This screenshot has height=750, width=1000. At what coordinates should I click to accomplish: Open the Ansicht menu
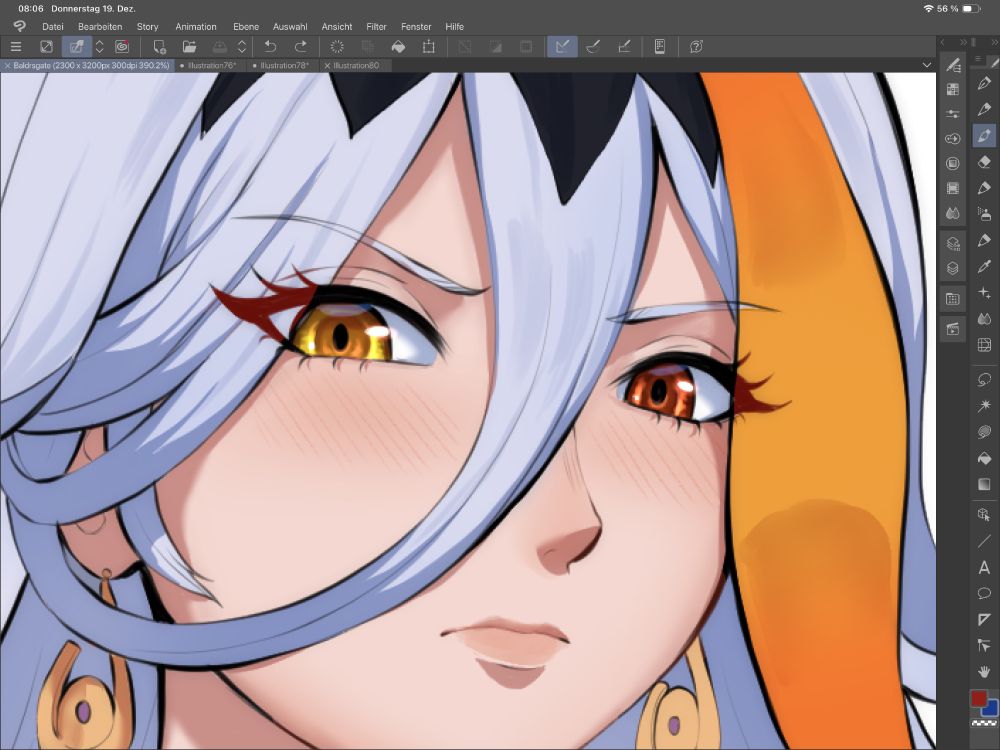point(337,27)
